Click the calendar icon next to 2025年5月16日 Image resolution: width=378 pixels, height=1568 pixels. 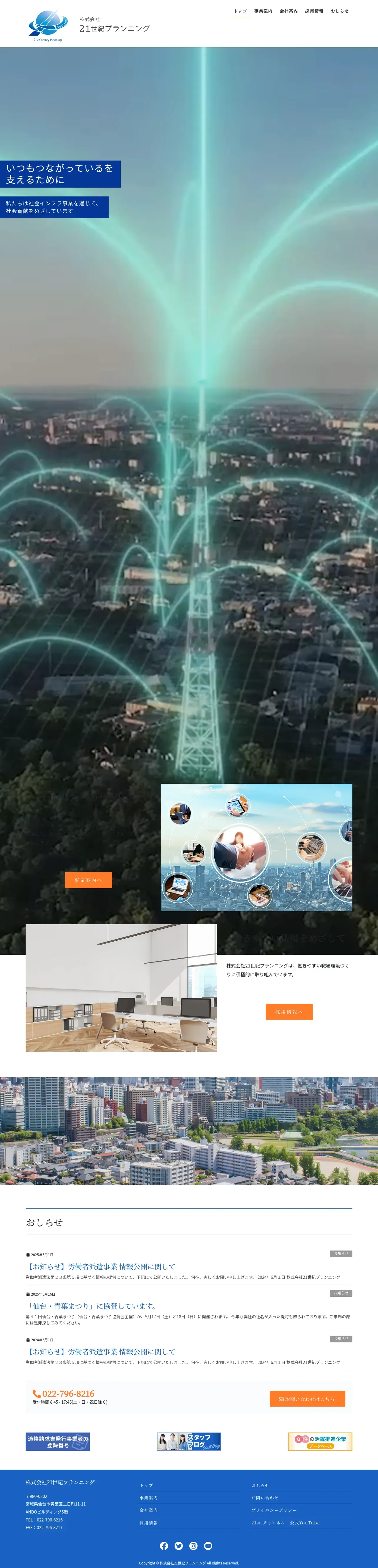[x=28, y=1295]
